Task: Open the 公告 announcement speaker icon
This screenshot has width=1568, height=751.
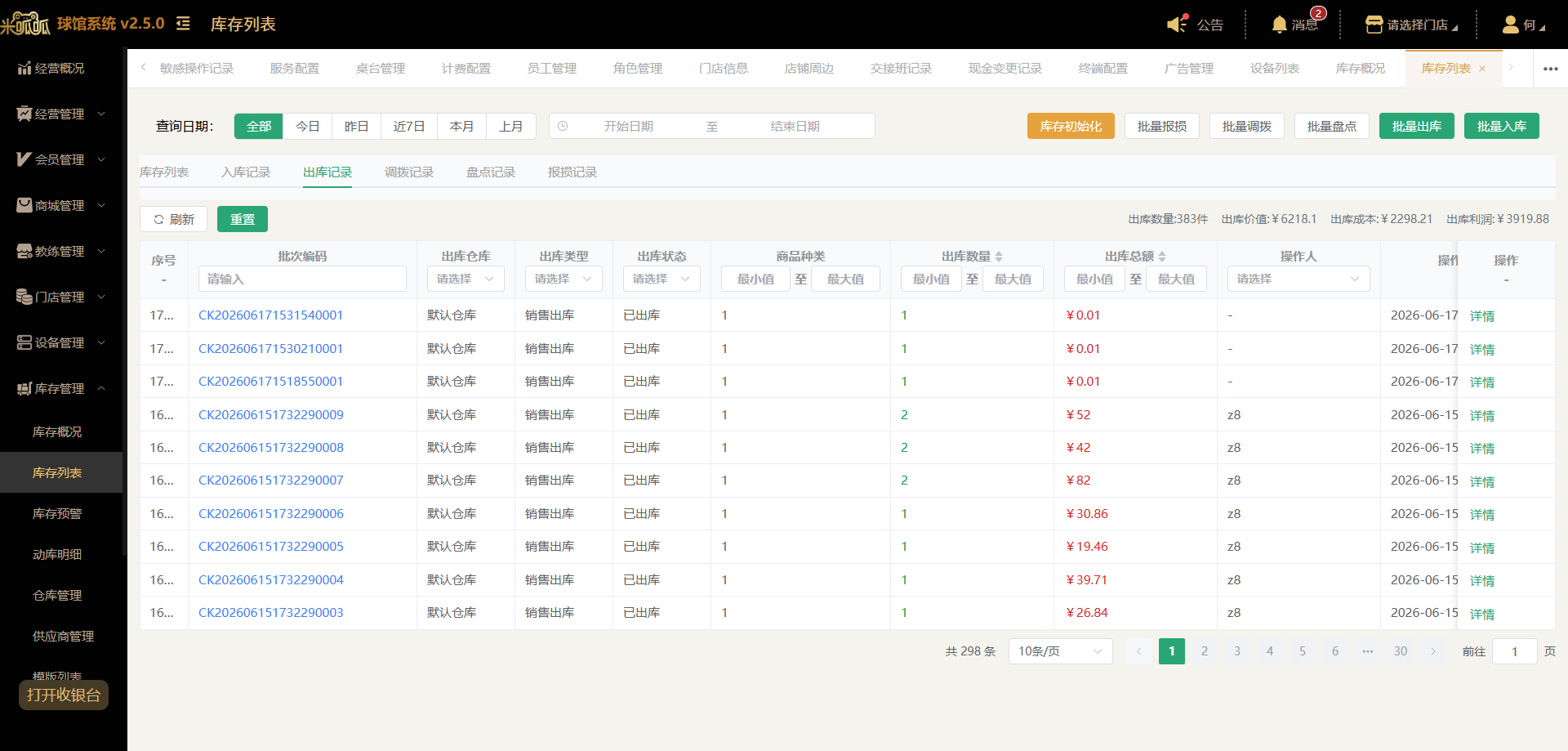Action: click(1177, 24)
